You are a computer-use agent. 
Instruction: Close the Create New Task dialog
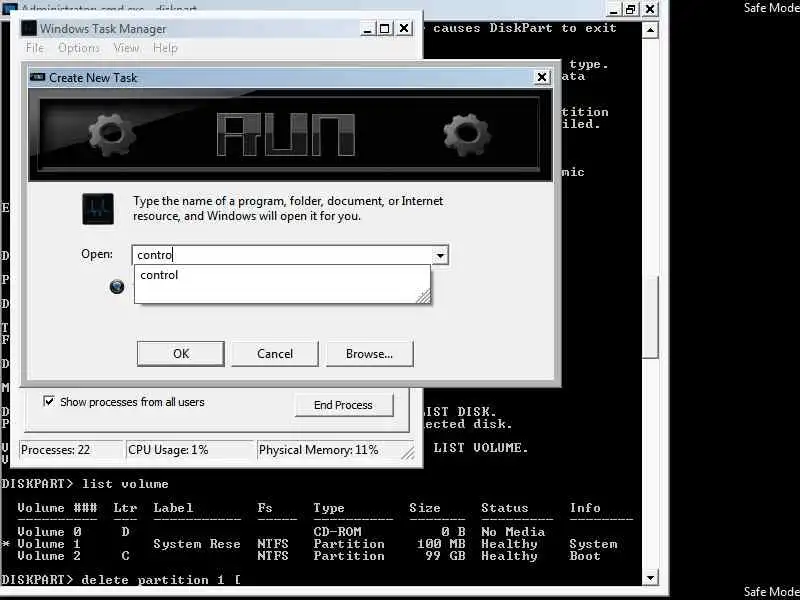542,77
